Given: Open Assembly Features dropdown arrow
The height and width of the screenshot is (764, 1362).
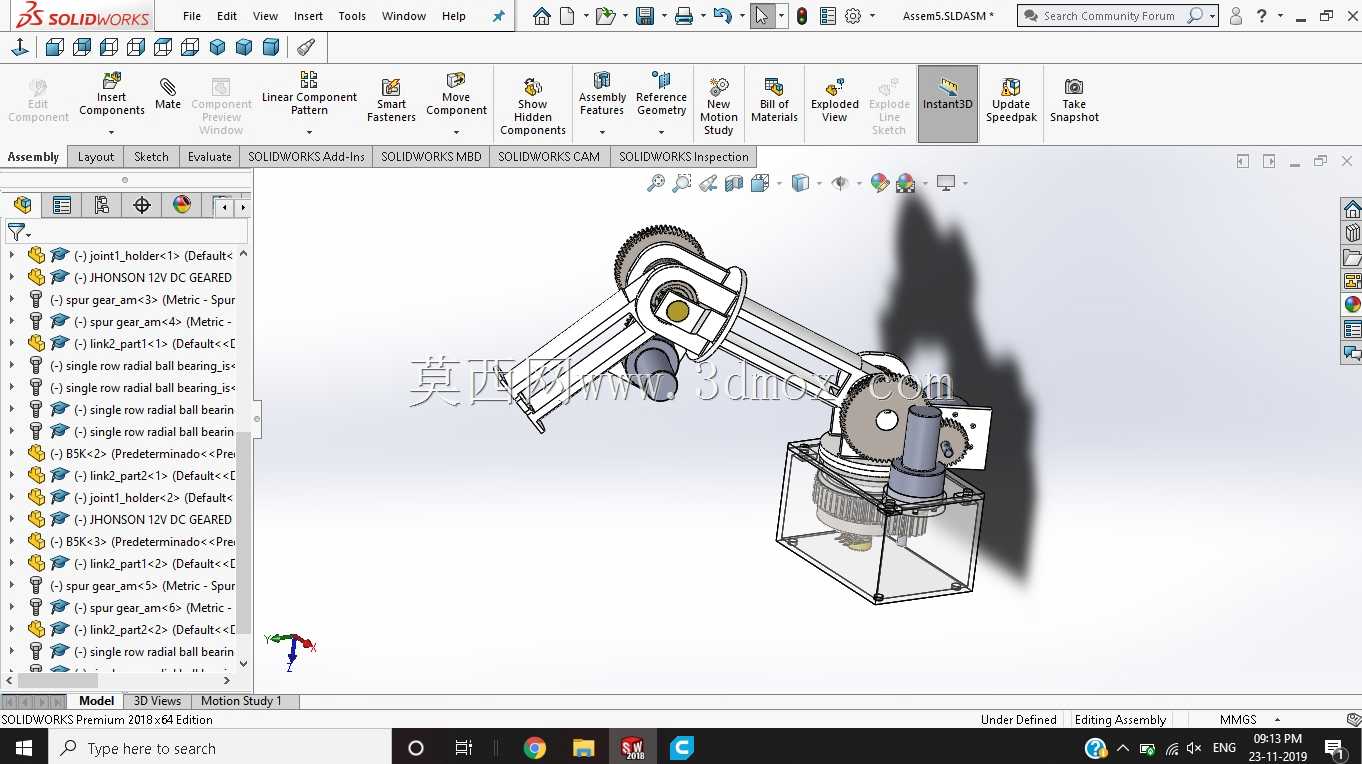Looking at the screenshot, I should point(602,132).
